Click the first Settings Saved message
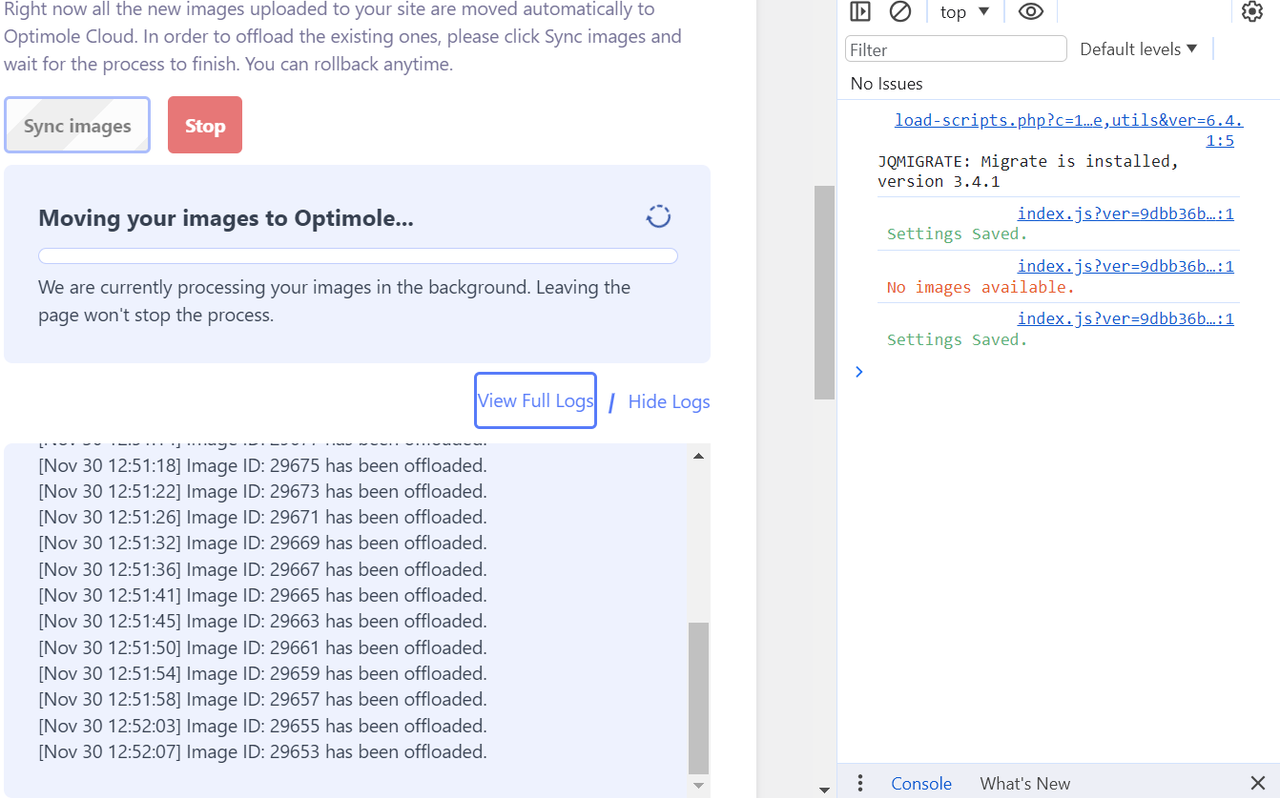Image resolution: width=1280 pixels, height=798 pixels. click(x=957, y=234)
